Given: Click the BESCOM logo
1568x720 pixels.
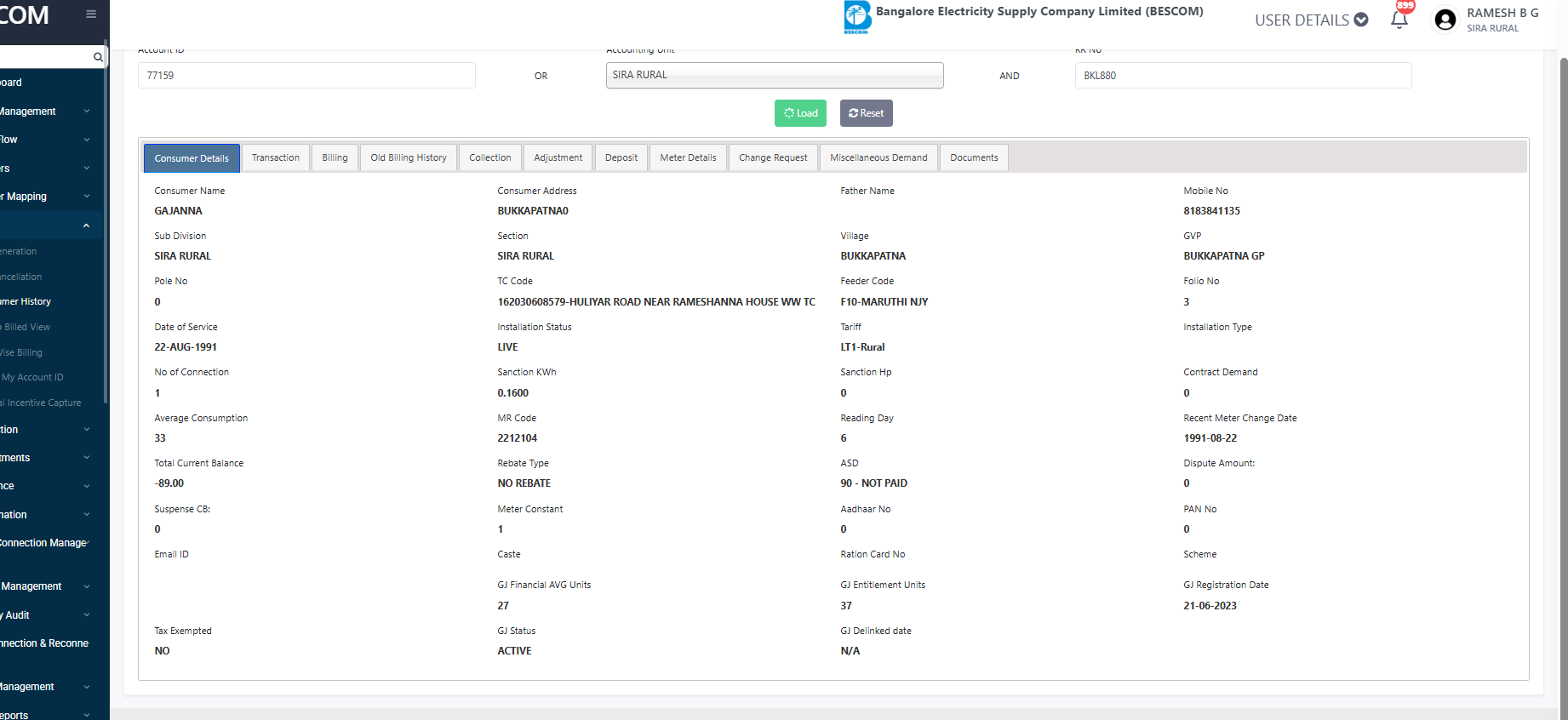Looking at the screenshot, I should [x=857, y=17].
